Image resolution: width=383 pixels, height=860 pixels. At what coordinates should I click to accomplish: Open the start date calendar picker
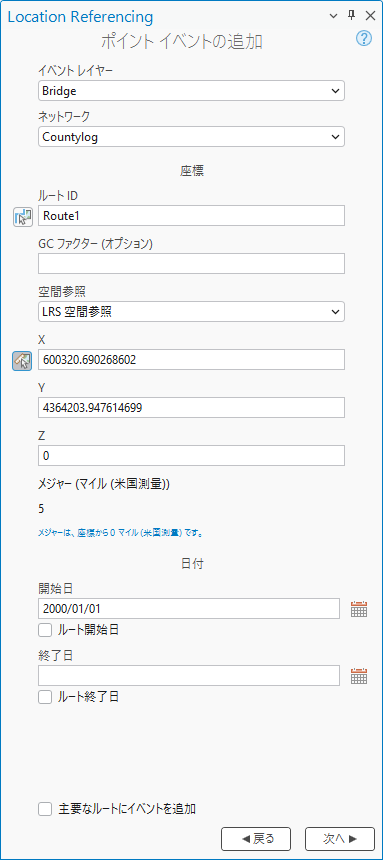tap(358, 608)
